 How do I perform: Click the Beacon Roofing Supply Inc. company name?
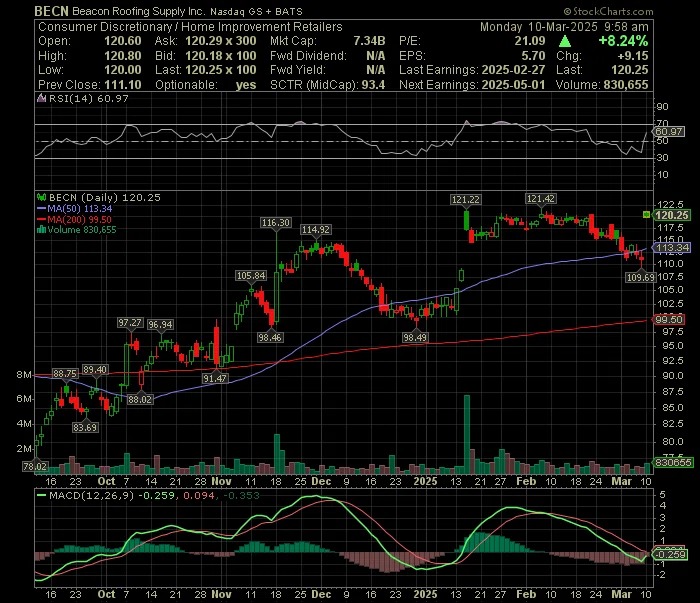coord(139,12)
